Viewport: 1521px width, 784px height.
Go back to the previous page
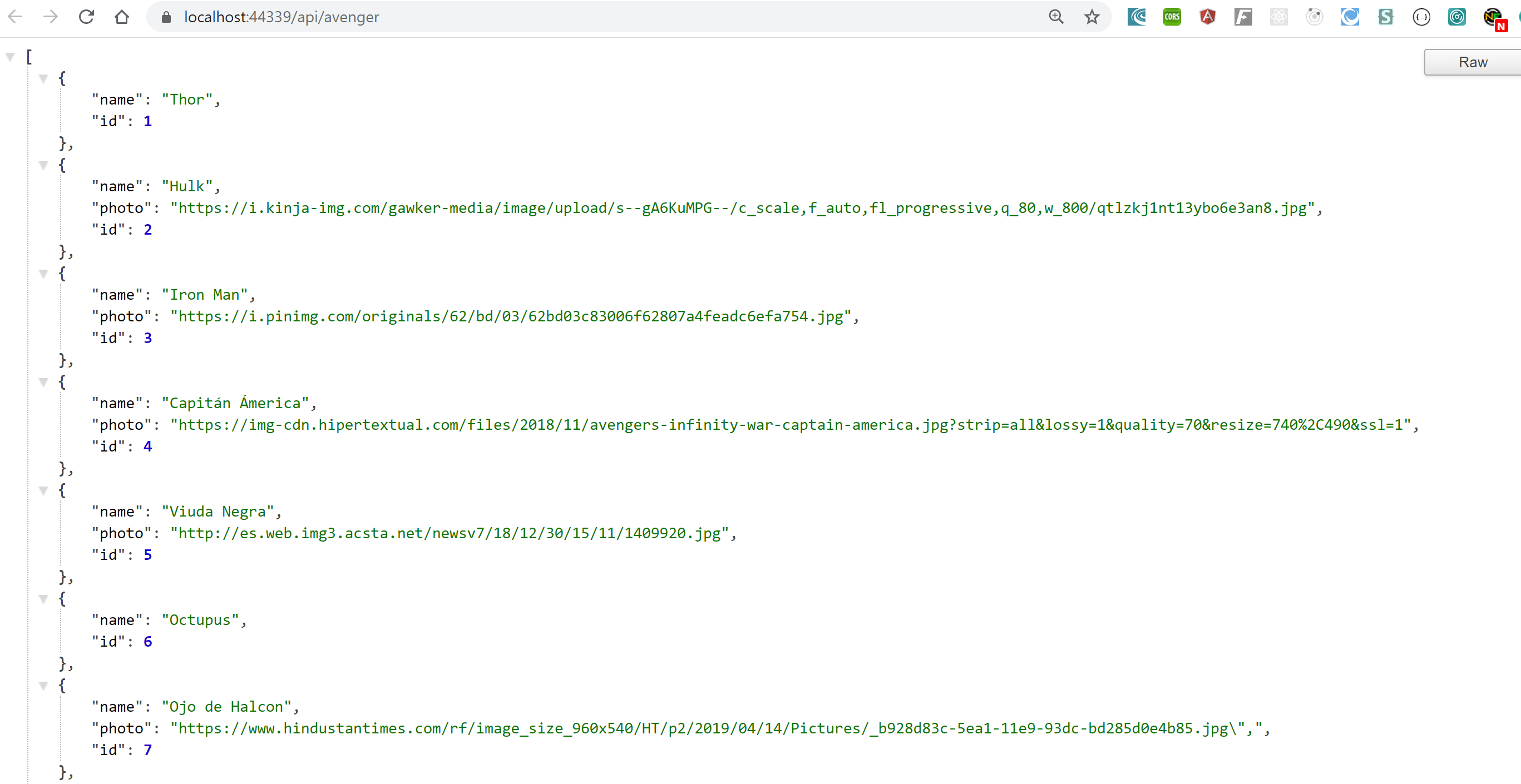pyautogui.click(x=16, y=17)
